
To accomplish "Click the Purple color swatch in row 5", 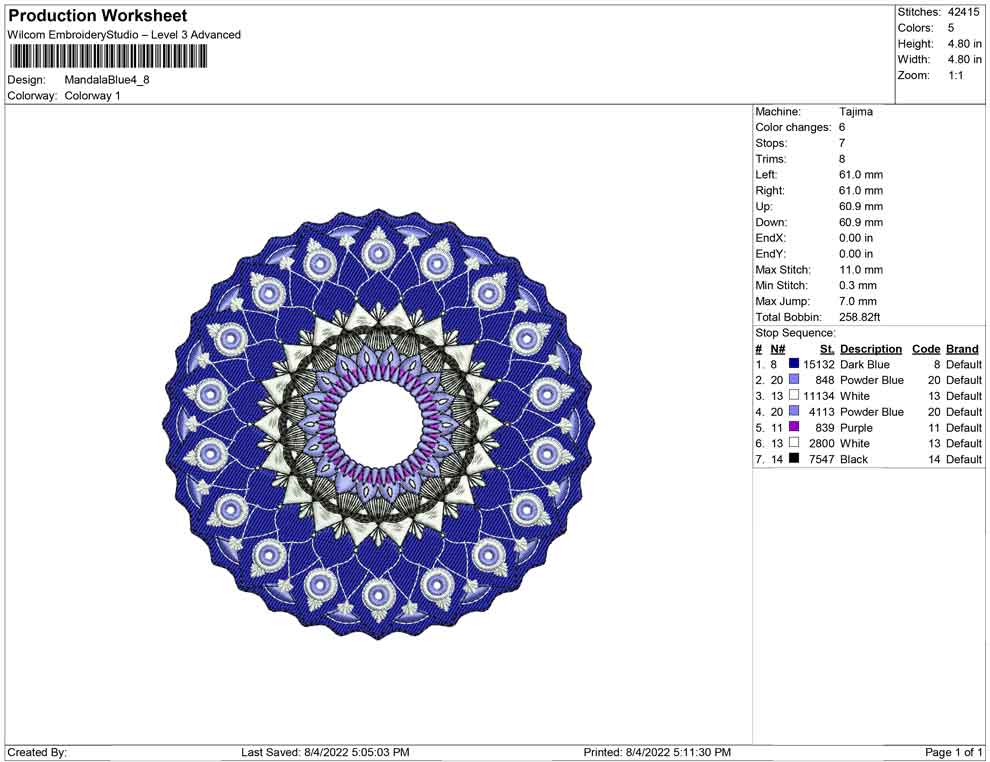I will [794, 427].
